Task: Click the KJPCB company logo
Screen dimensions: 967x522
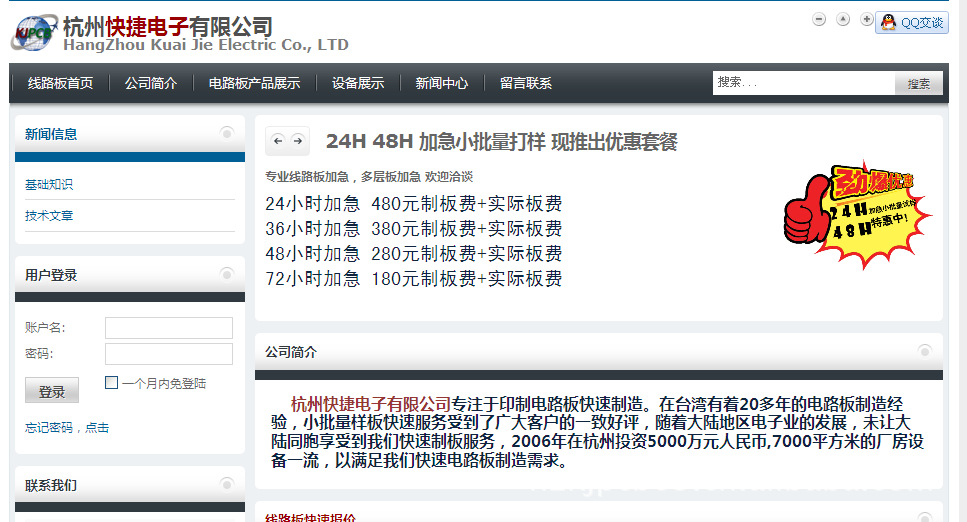Action: 33,33
